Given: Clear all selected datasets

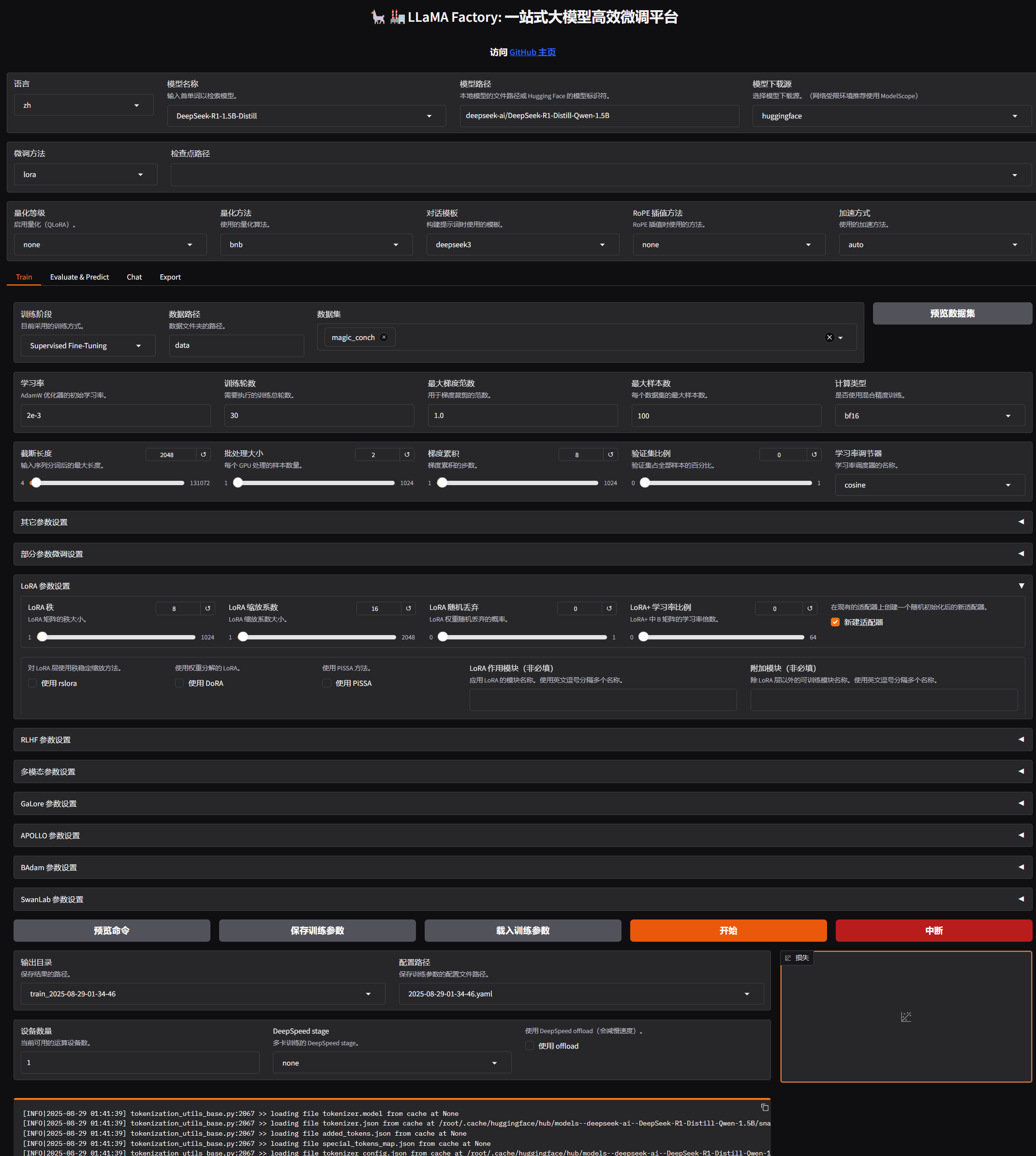Looking at the screenshot, I should [x=829, y=337].
